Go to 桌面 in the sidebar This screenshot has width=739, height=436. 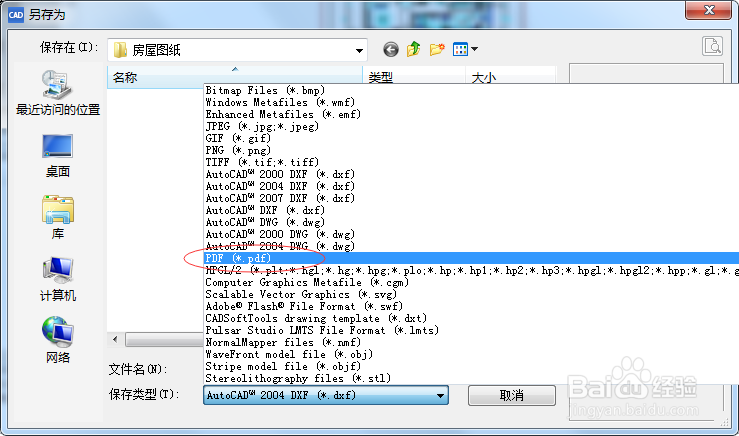[x=57, y=156]
